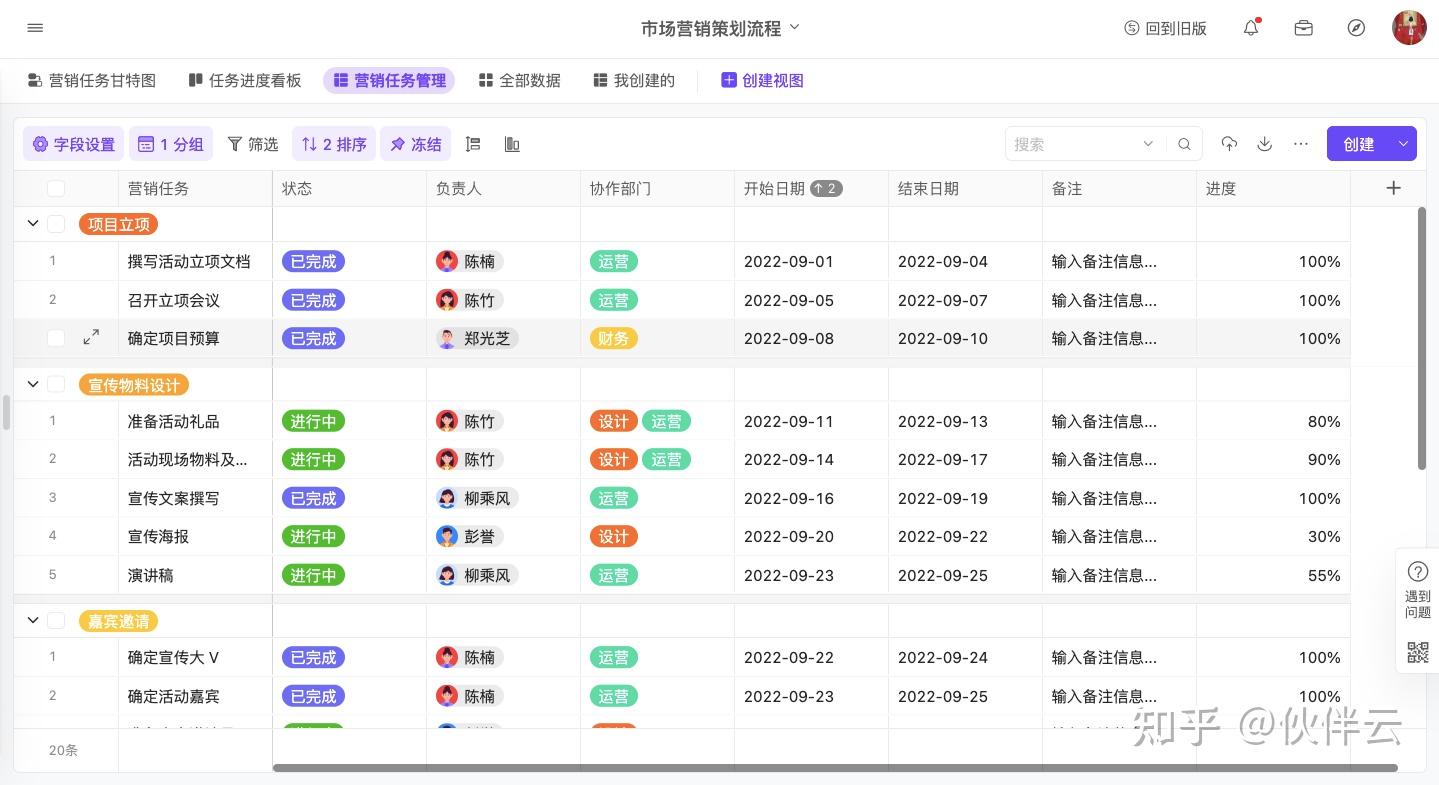Image resolution: width=1439 pixels, height=785 pixels.
Task: Toggle the select-all header checkbox
Action: [x=56, y=188]
